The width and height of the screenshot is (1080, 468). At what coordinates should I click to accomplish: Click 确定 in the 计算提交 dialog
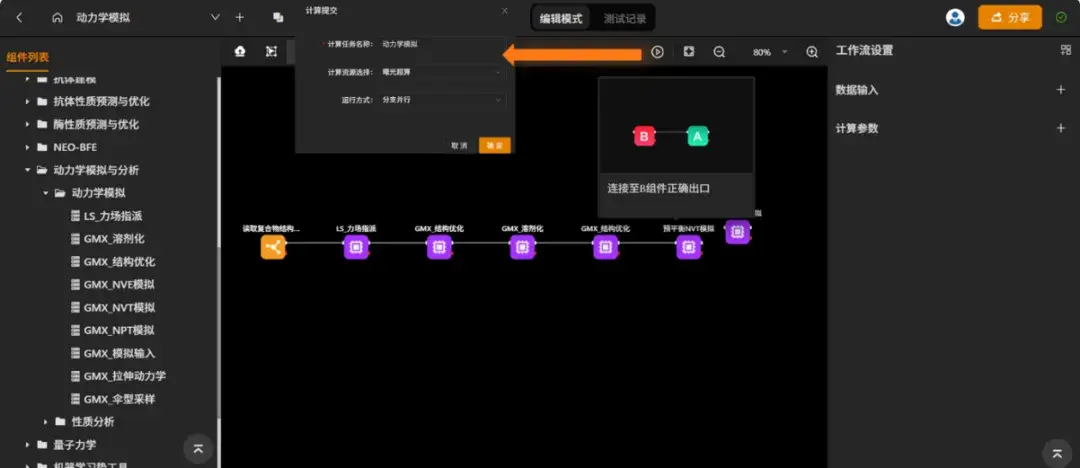(495, 145)
